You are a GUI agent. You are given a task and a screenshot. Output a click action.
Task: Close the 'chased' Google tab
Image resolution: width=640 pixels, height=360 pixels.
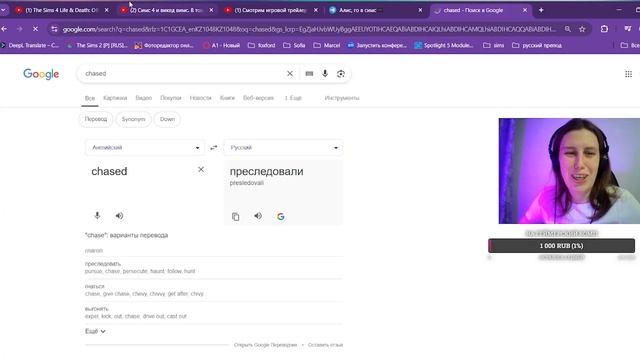click(x=525, y=10)
